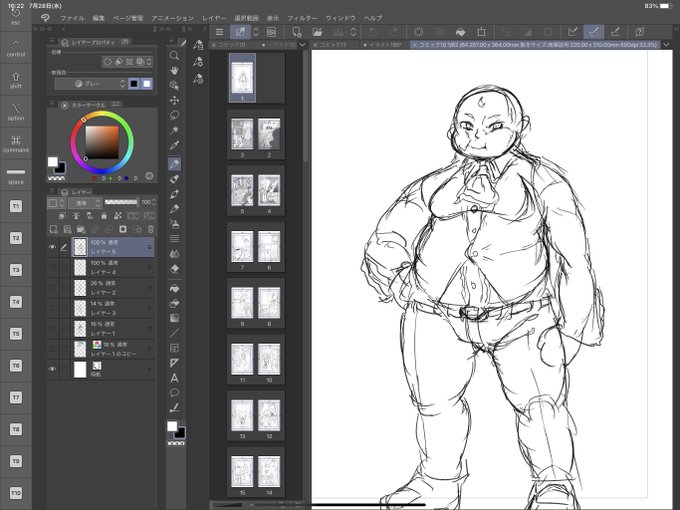Open the expression color グレー dropdown
The height and width of the screenshot is (510, 680).
point(91,84)
